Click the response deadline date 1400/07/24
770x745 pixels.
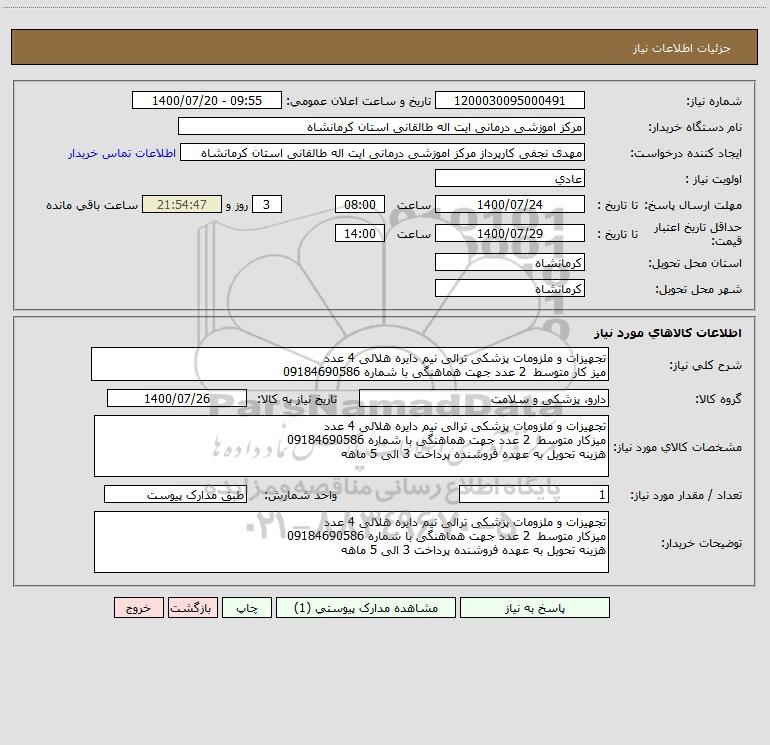(x=510, y=204)
